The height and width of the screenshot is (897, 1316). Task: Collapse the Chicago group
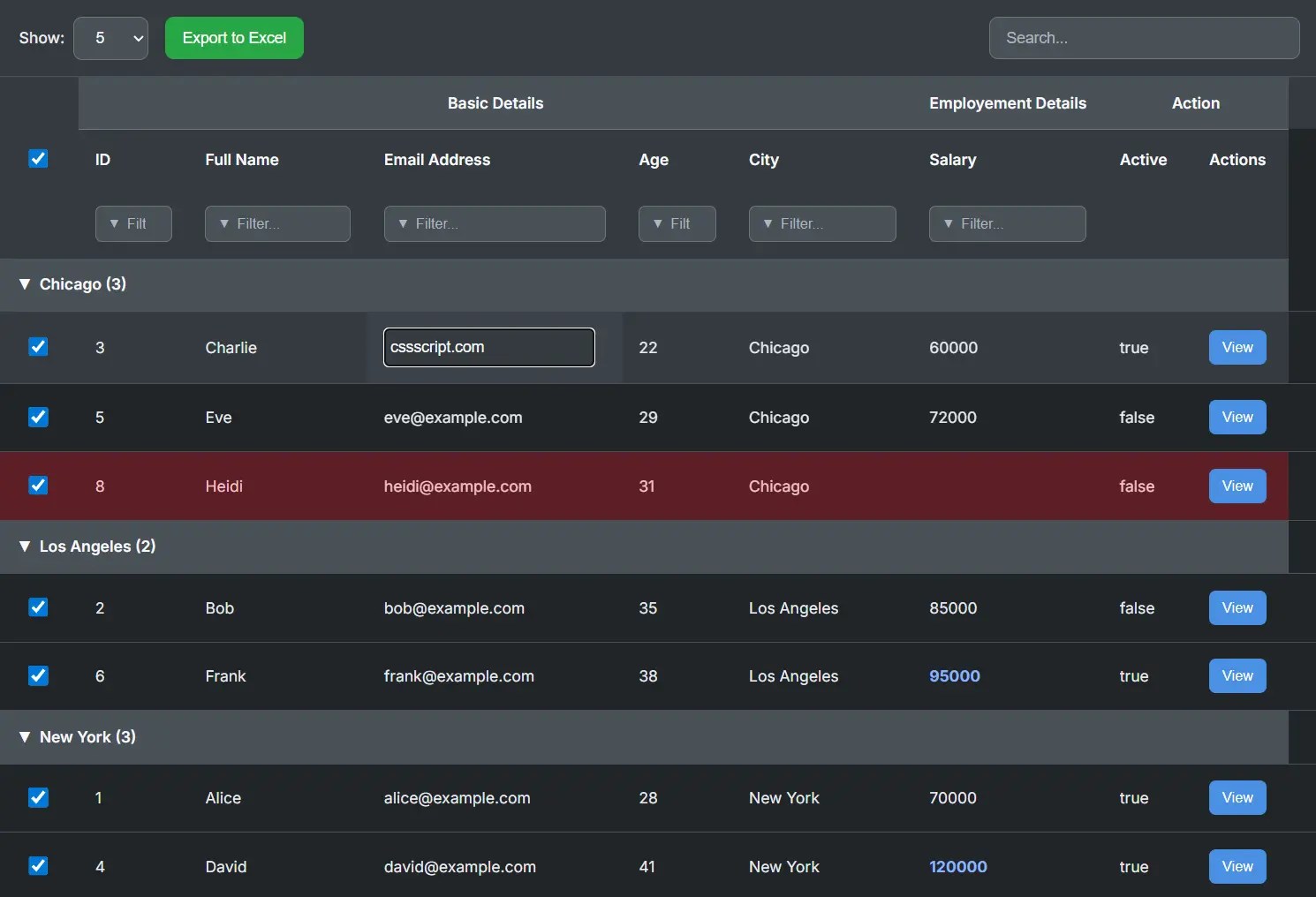pos(25,284)
